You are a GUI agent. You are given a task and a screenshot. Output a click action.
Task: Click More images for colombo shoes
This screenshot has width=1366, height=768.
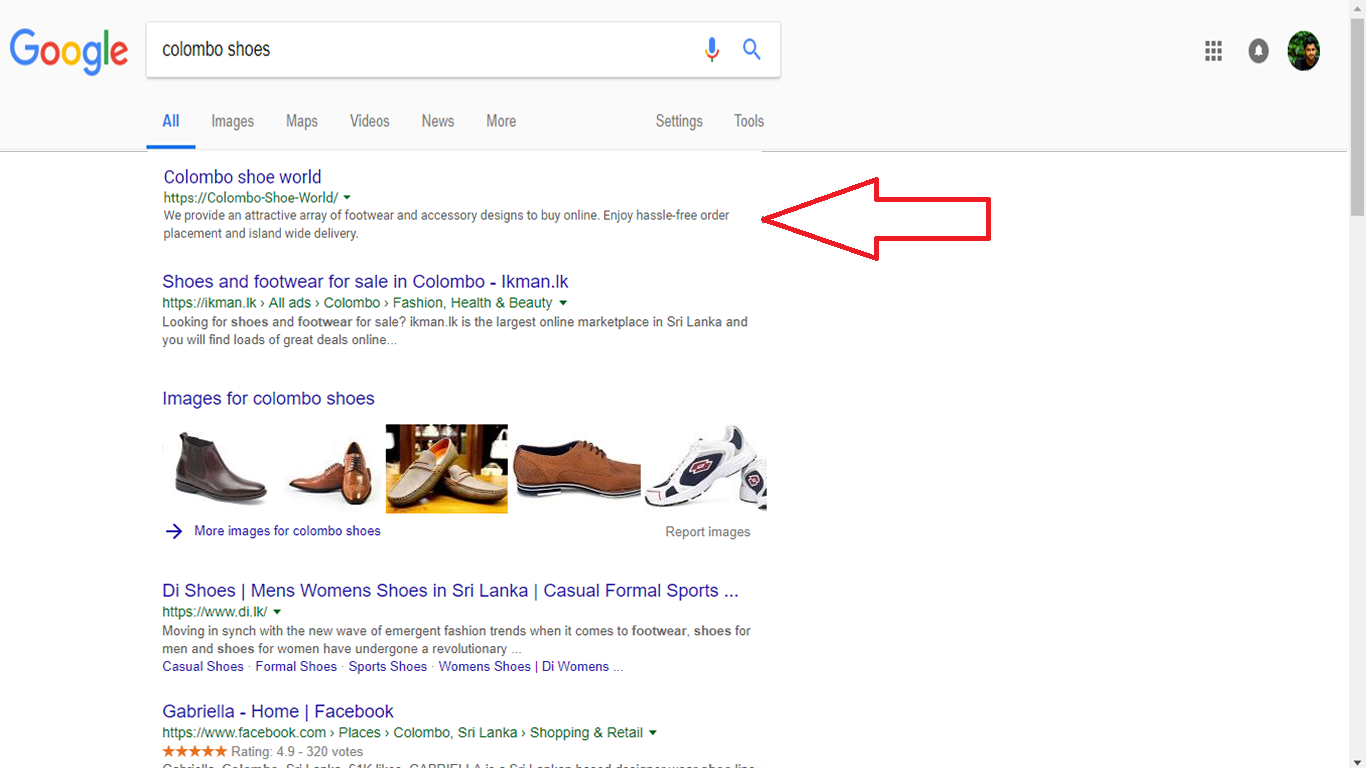(287, 531)
